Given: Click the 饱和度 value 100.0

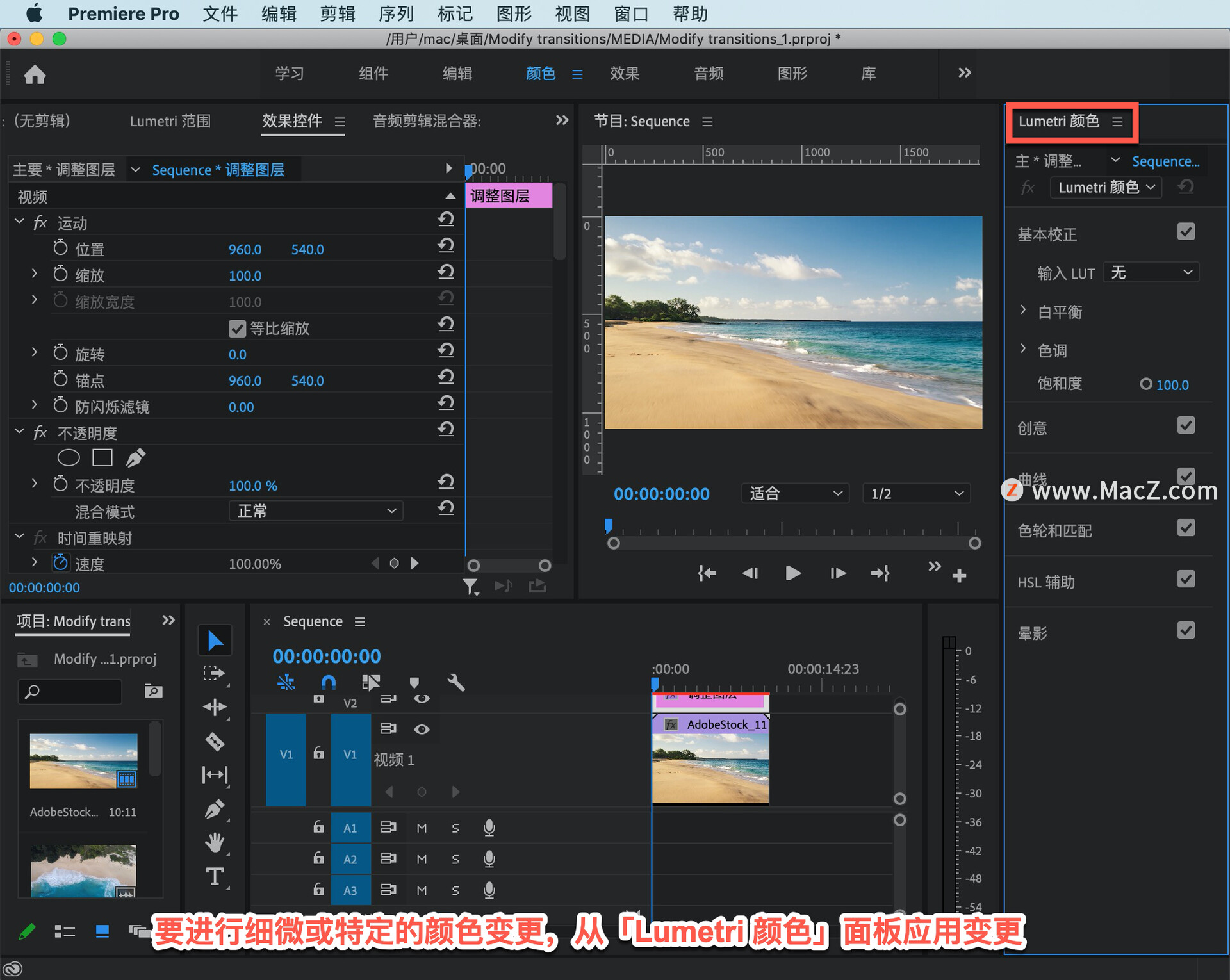Looking at the screenshot, I should point(1172,385).
